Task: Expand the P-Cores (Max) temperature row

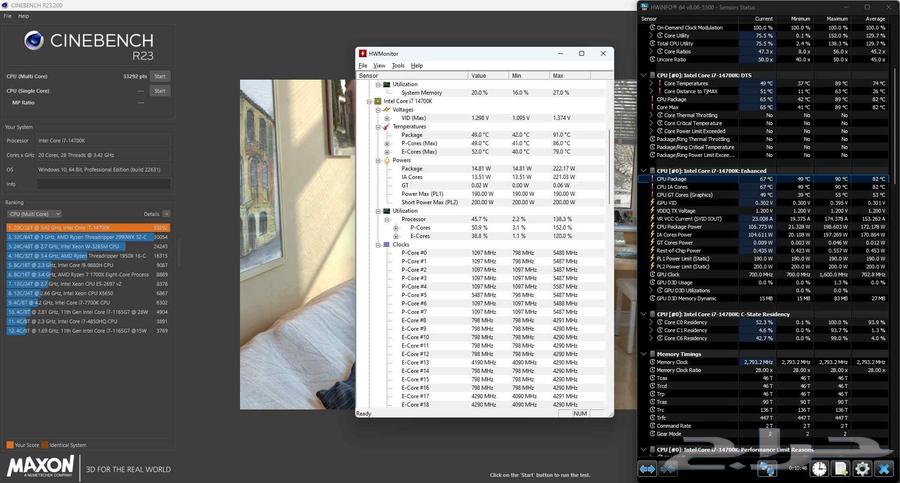Action: click(x=387, y=144)
